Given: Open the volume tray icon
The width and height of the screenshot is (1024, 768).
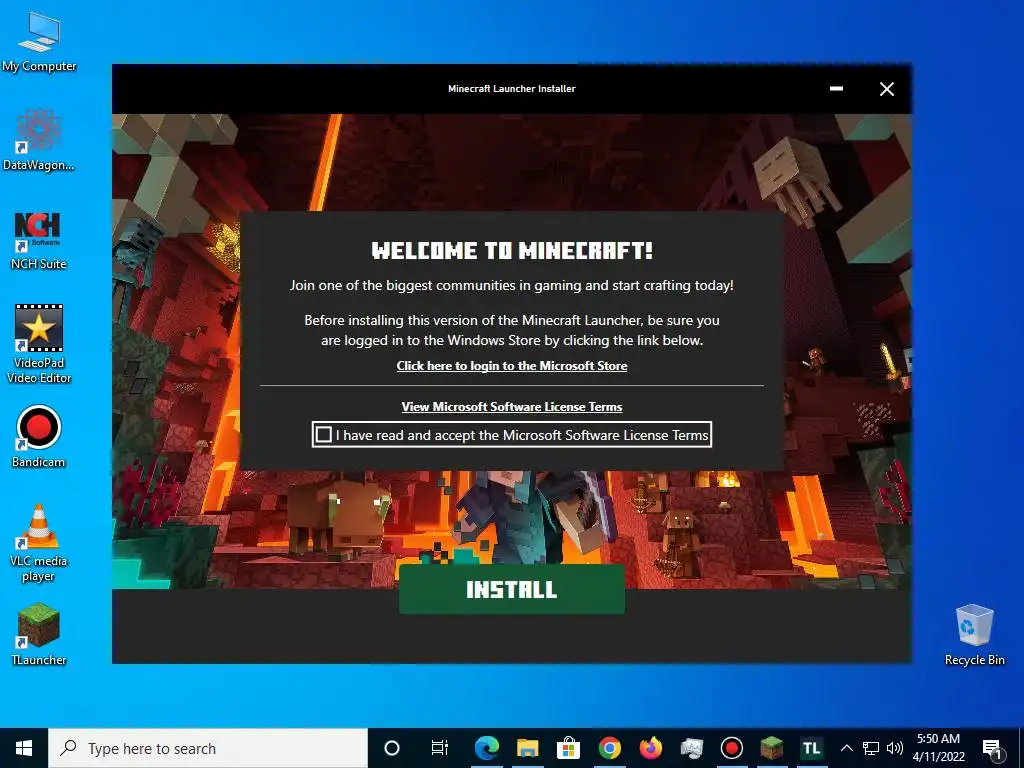Looking at the screenshot, I should (x=895, y=748).
